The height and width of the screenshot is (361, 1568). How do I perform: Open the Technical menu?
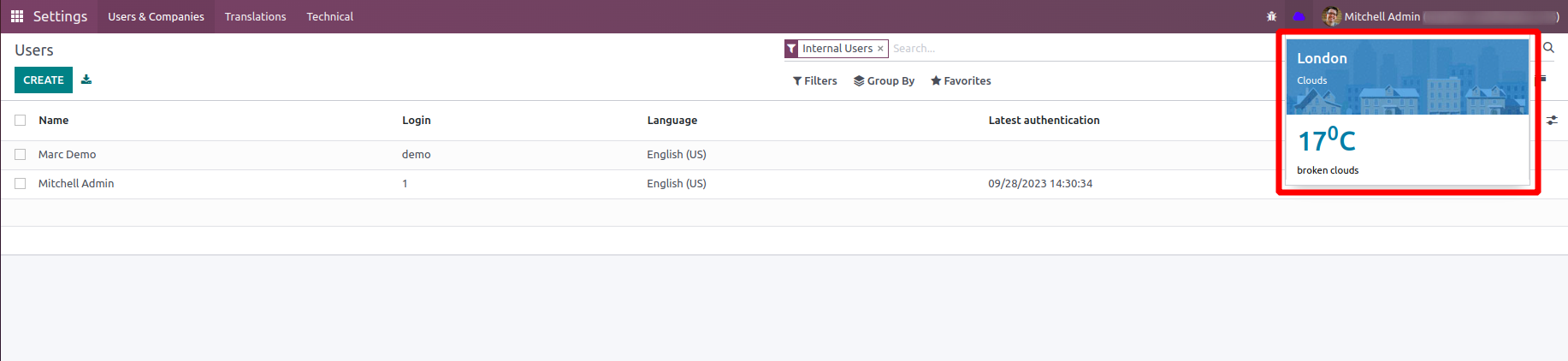pyautogui.click(x=329, y=16)
